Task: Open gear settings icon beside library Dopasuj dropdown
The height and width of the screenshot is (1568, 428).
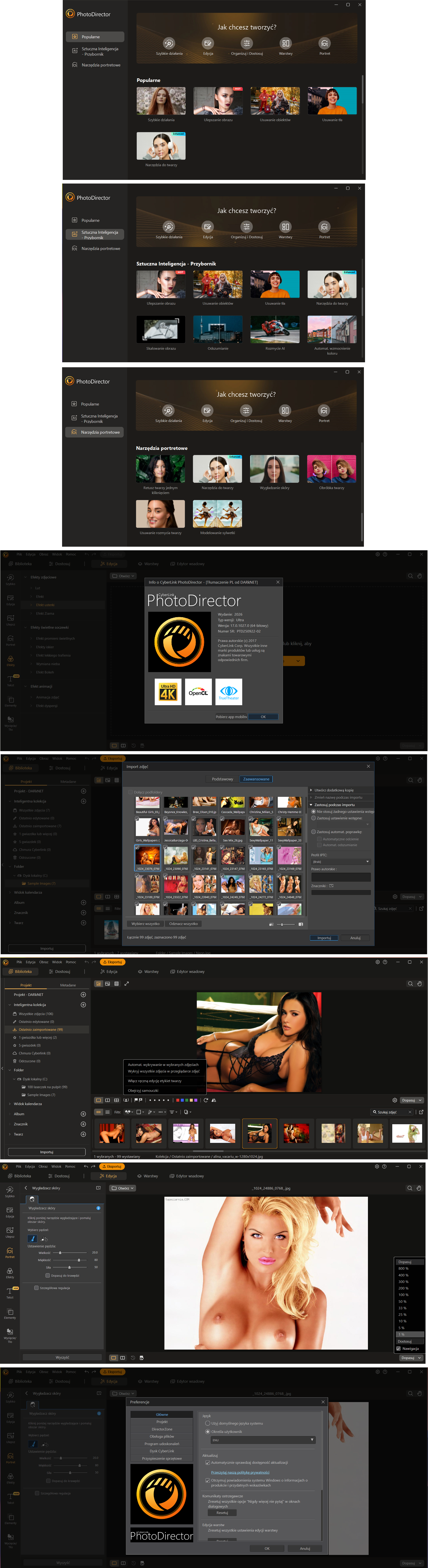Action: pyautogui.click(x=394, y=1100)
